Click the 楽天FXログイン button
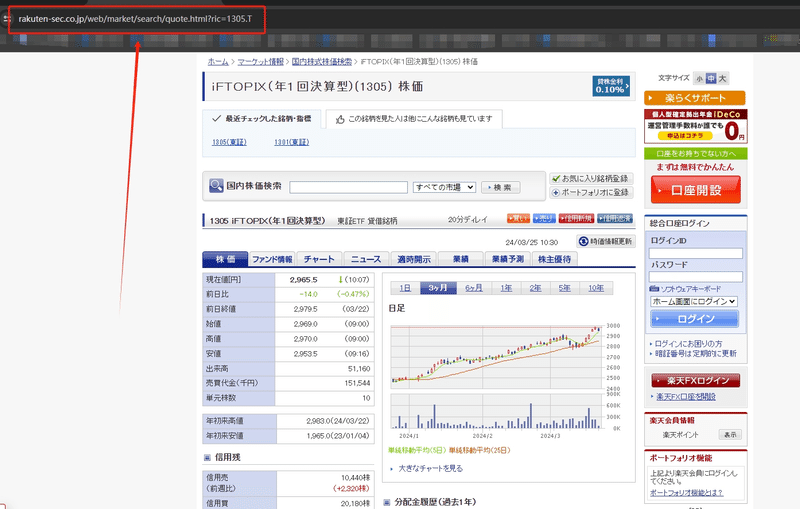Viewport: 800px width, 509px height. point(695,380)
